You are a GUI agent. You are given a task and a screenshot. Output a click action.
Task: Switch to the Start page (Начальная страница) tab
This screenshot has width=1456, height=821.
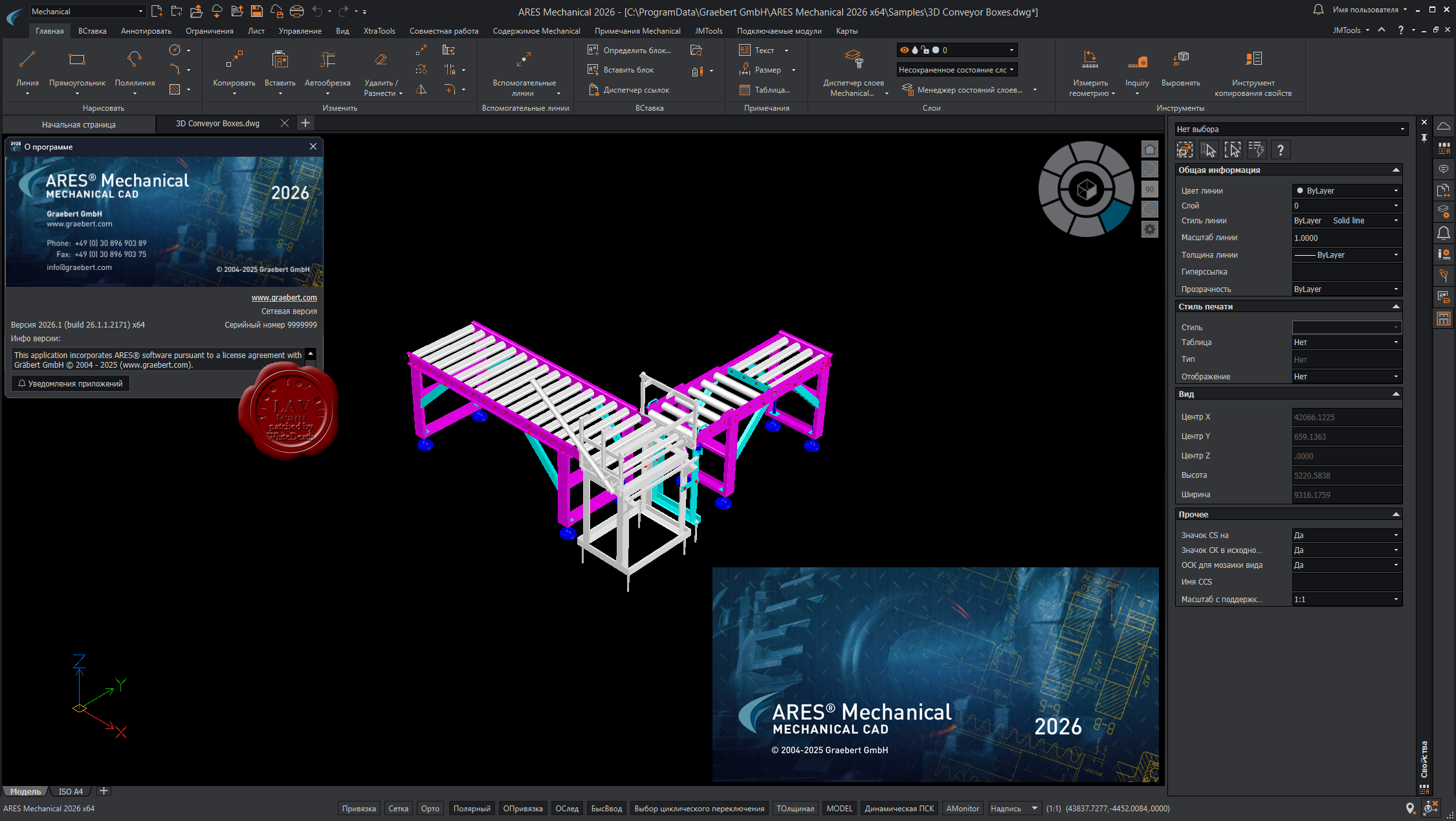(79, 124)
